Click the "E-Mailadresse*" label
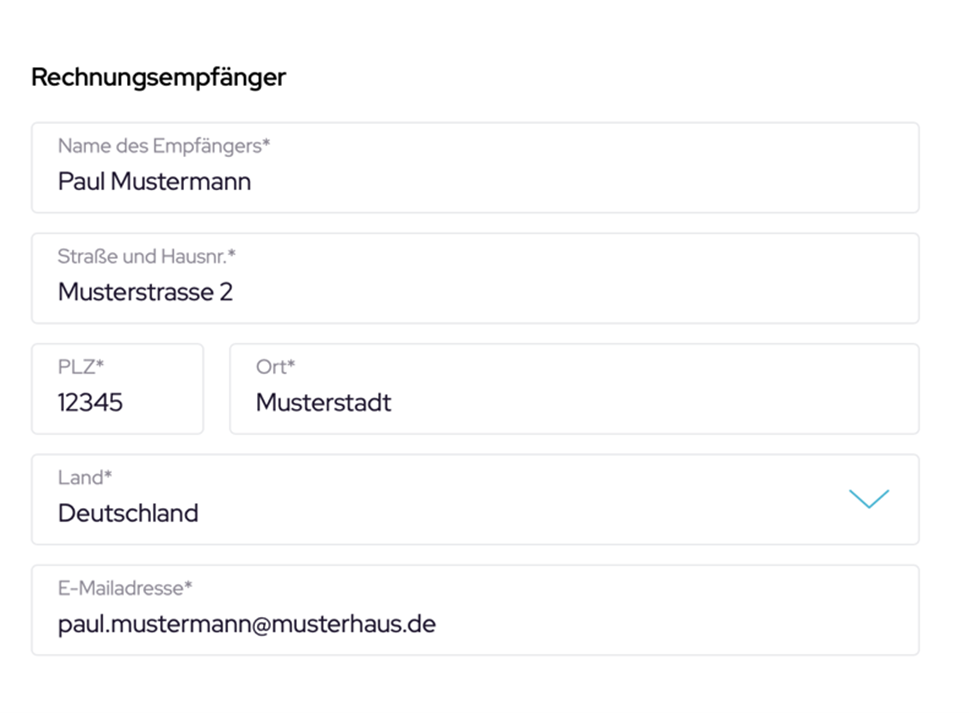Screen dimensions: 969x713 coord(125,588)
